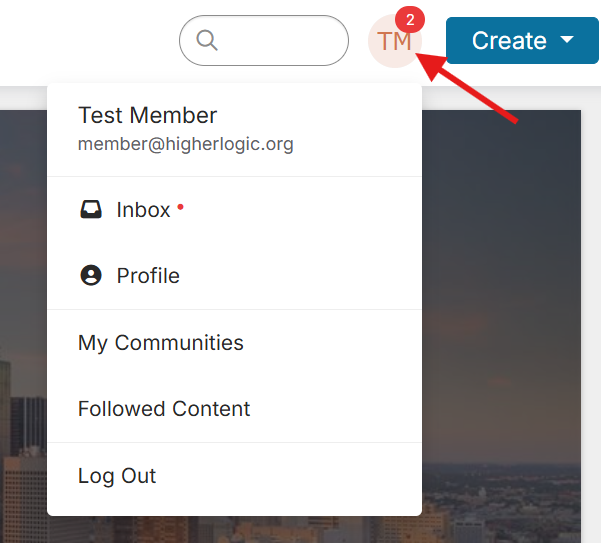The width and height of the screenshot is (601, 543).
Task: Expand the Create dropdown caret arrow
Action: coord(567,39)
